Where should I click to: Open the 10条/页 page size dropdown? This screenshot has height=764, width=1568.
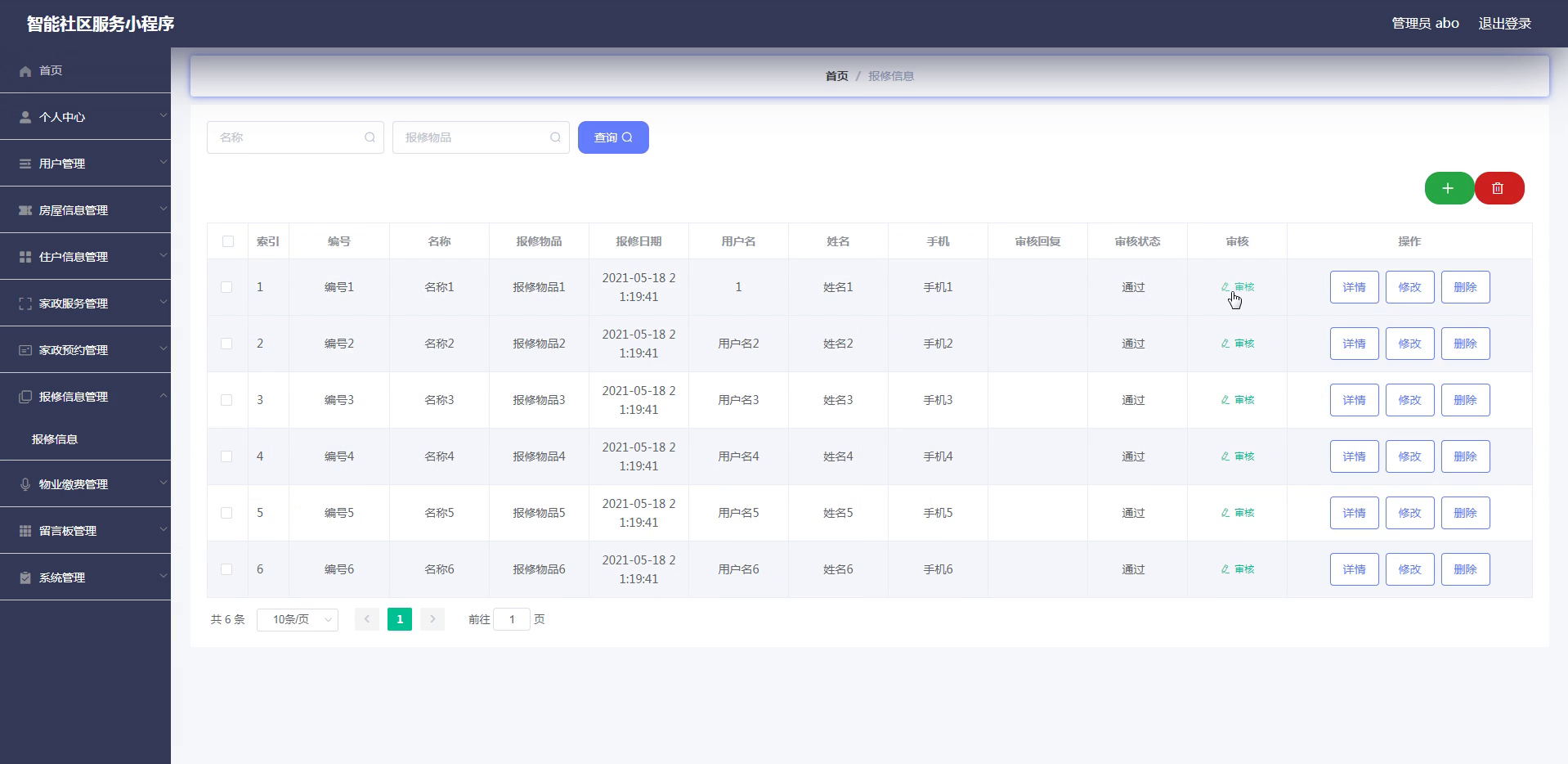pos(298,619)
